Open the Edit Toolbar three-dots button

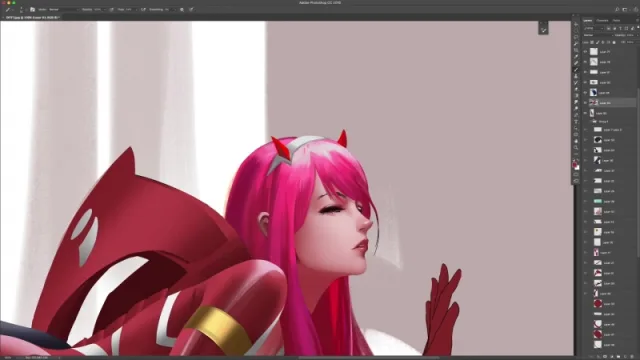coord(576,154)
